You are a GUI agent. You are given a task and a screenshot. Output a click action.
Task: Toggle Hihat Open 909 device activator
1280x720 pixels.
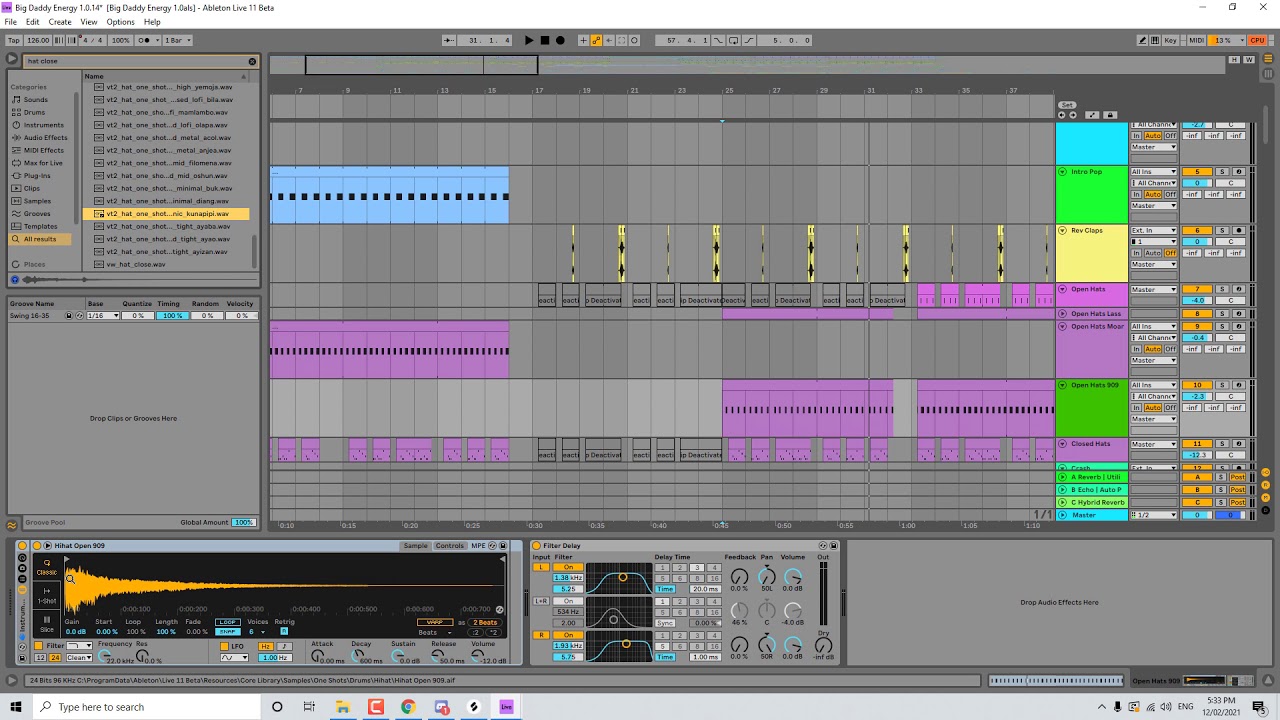tap(37, 546)
